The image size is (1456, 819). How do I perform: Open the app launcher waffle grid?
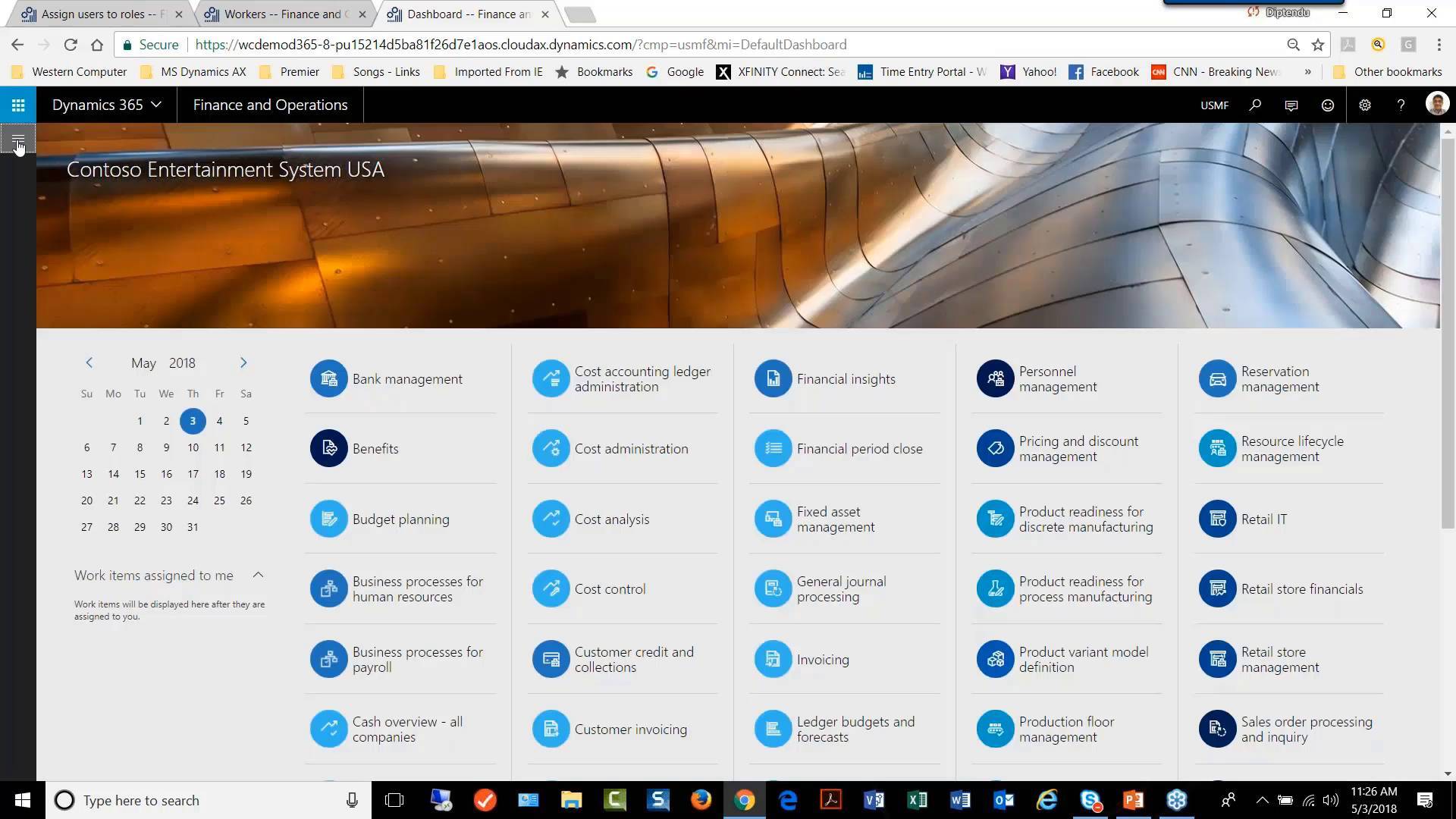pyautogui.click(x=17, y=105)
